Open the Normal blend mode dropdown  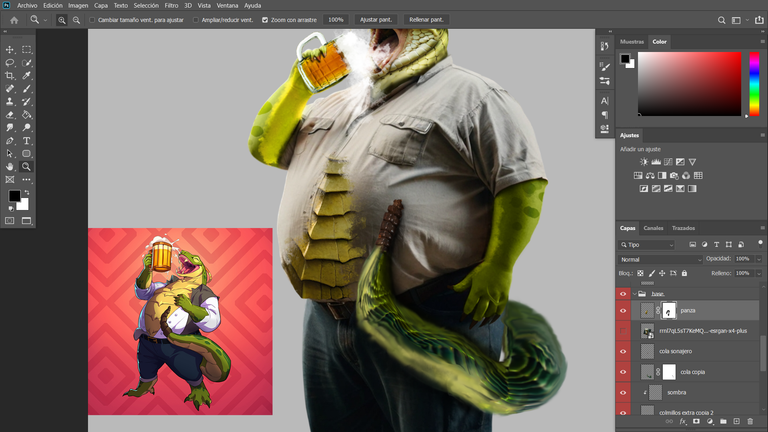tap(660, 259)
